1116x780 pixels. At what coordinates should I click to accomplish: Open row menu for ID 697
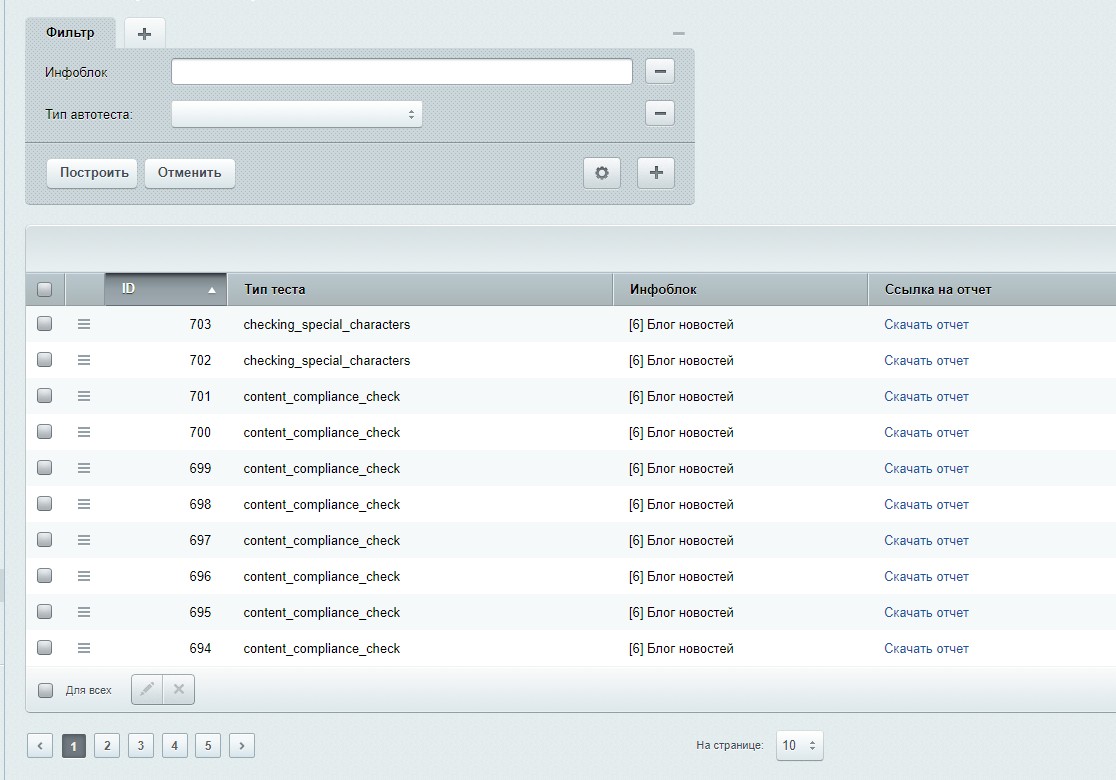84,540
